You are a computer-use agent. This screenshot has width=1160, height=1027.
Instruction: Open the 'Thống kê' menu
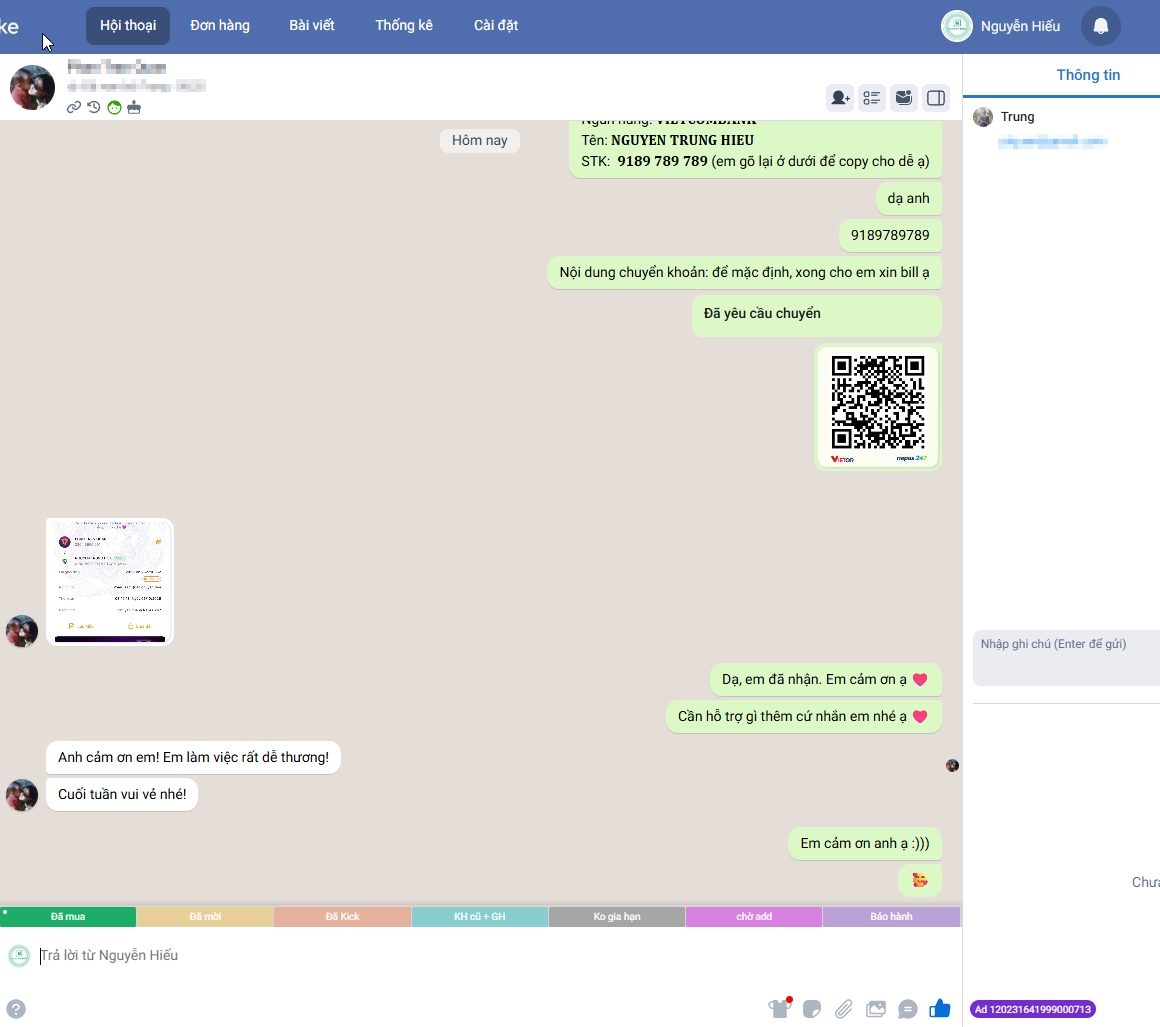[404, 26]
